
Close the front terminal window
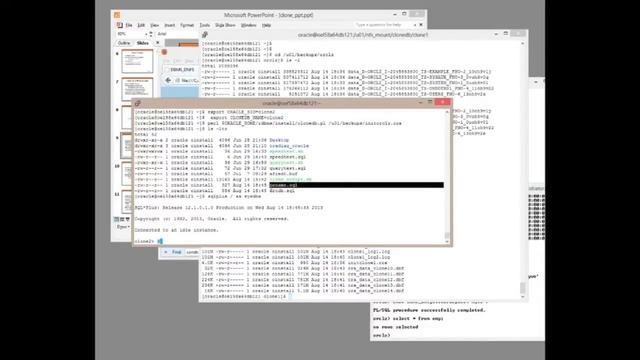[x=442, y=102]
